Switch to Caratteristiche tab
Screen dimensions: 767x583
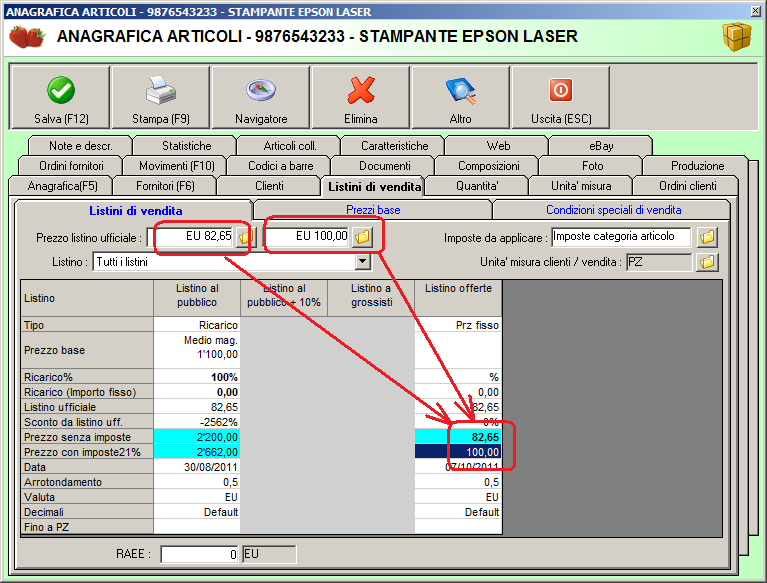pos(394,146)
